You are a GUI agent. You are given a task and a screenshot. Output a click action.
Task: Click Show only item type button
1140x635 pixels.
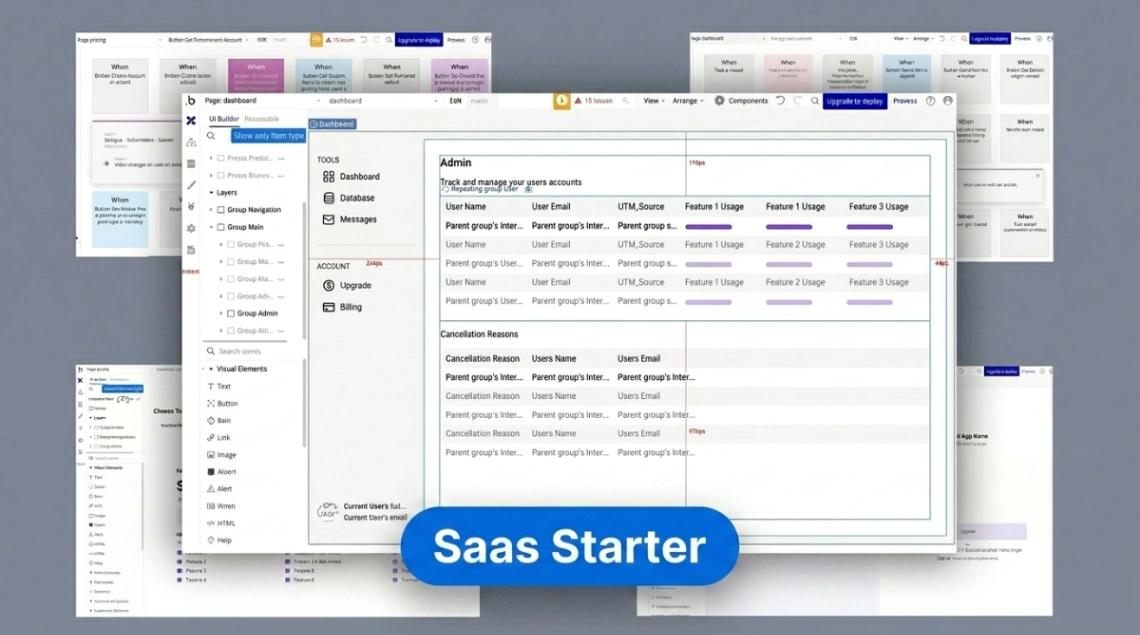click(268, 136)
